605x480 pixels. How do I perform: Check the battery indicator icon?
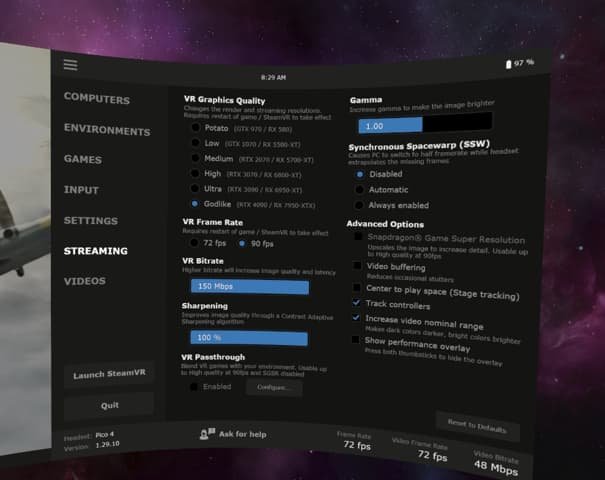(x=509, y=64)
